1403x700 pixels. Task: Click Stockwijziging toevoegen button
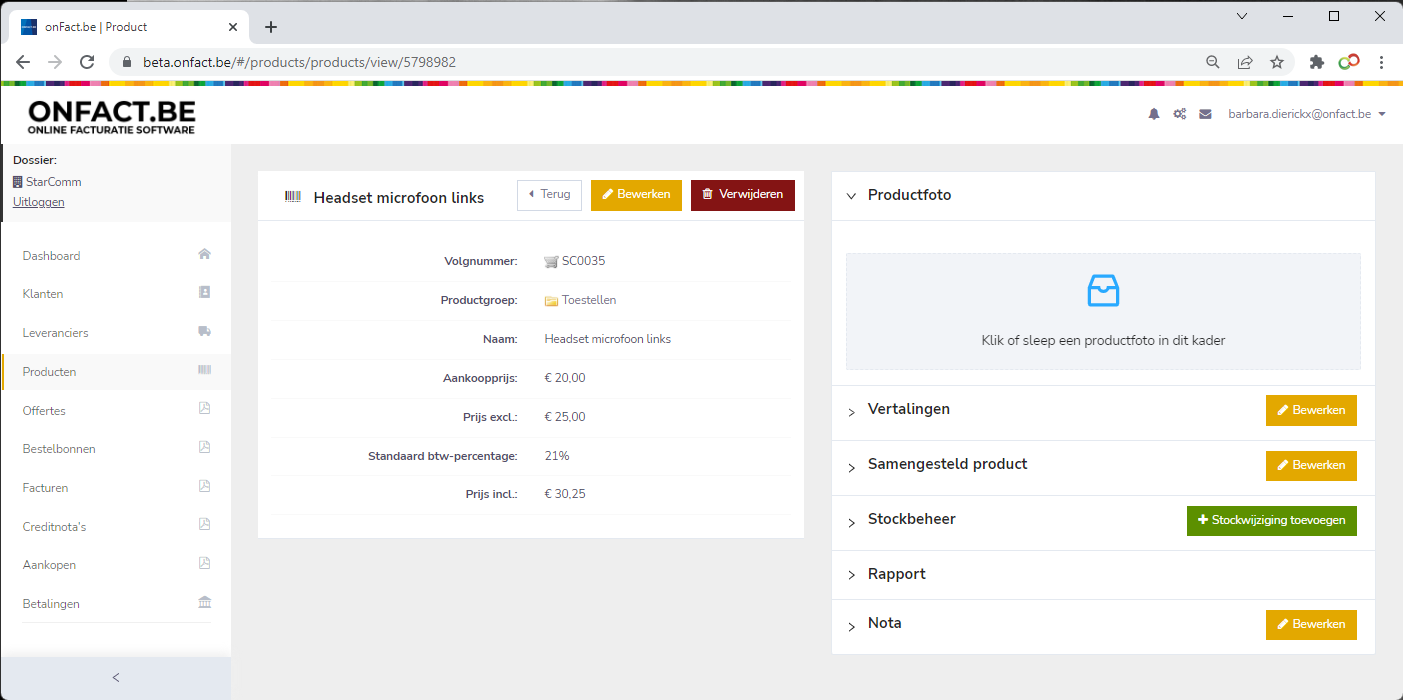point(1271,521)
